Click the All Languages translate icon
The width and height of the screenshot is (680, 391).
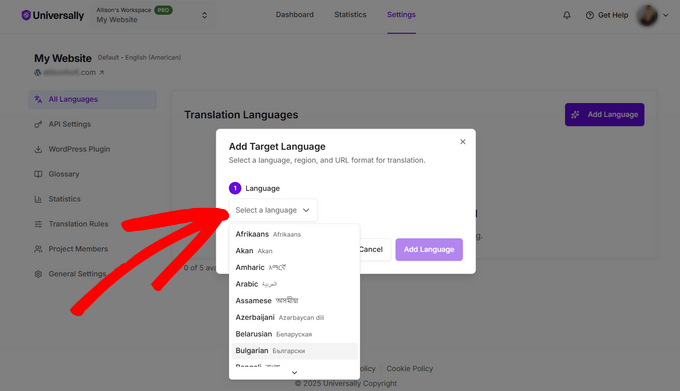click(x=38, y=99)
